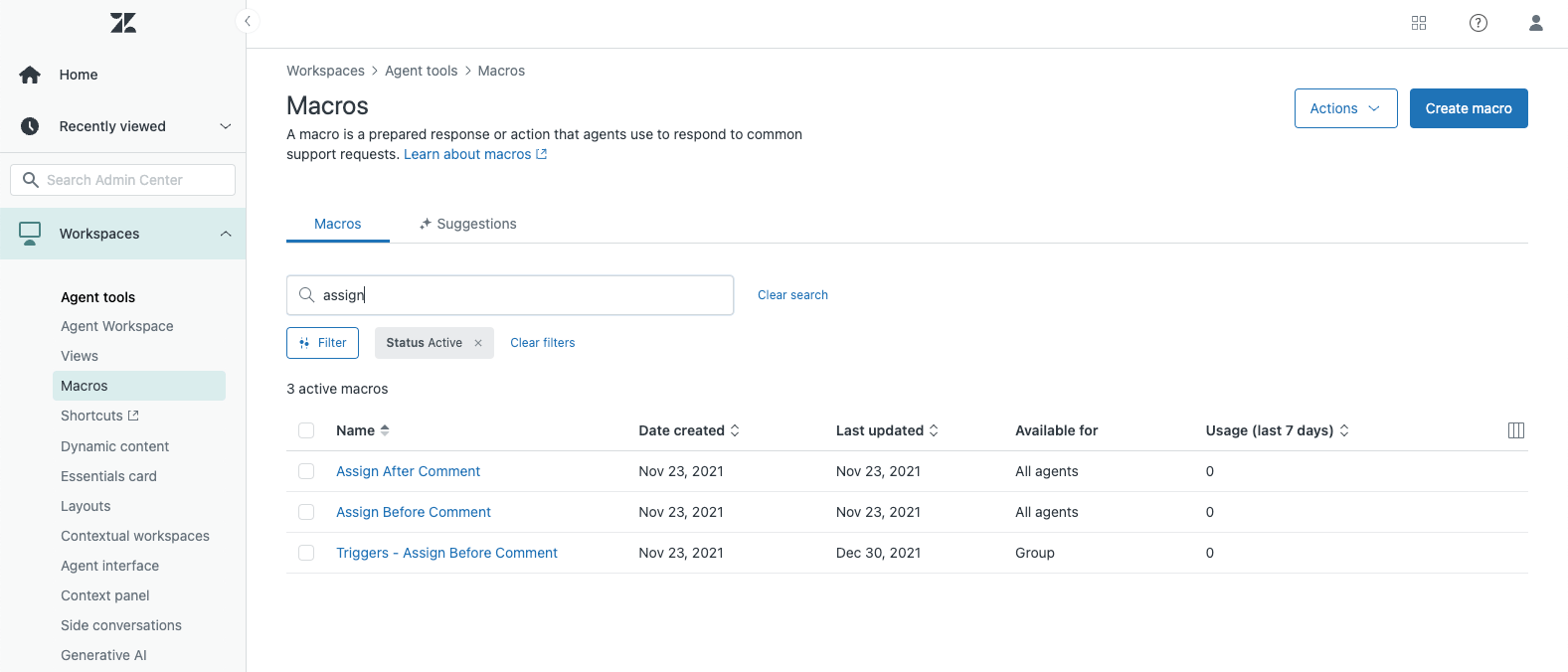Select all macros with header checkbox

tap(306, 430)
